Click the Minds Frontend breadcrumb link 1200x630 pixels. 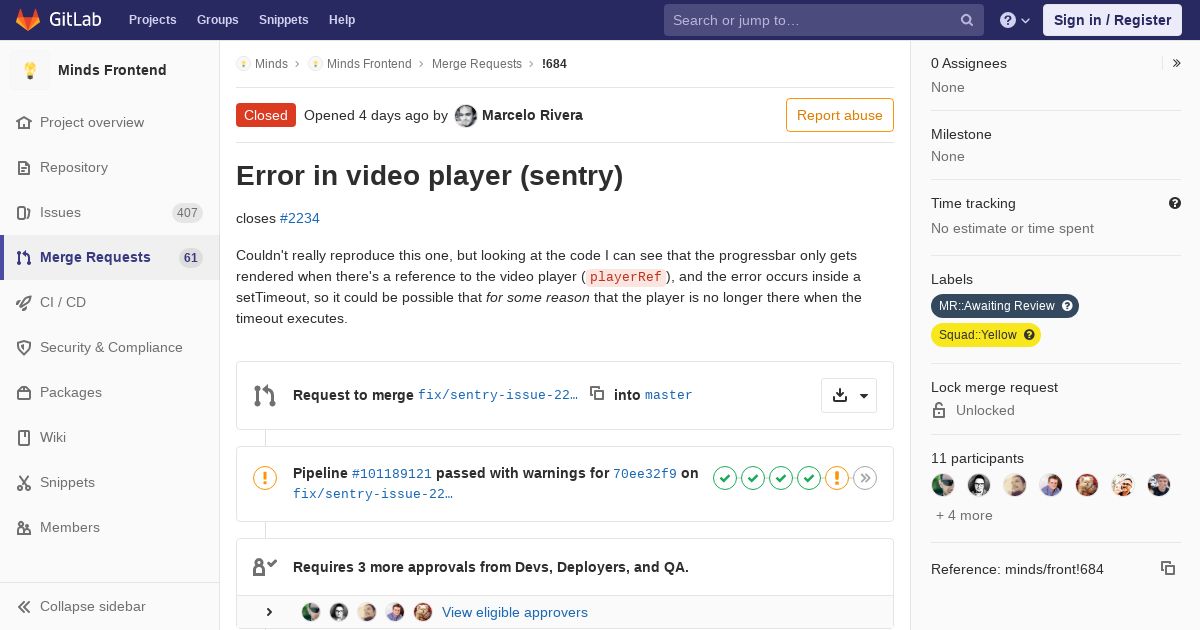[x=369, y=63]
